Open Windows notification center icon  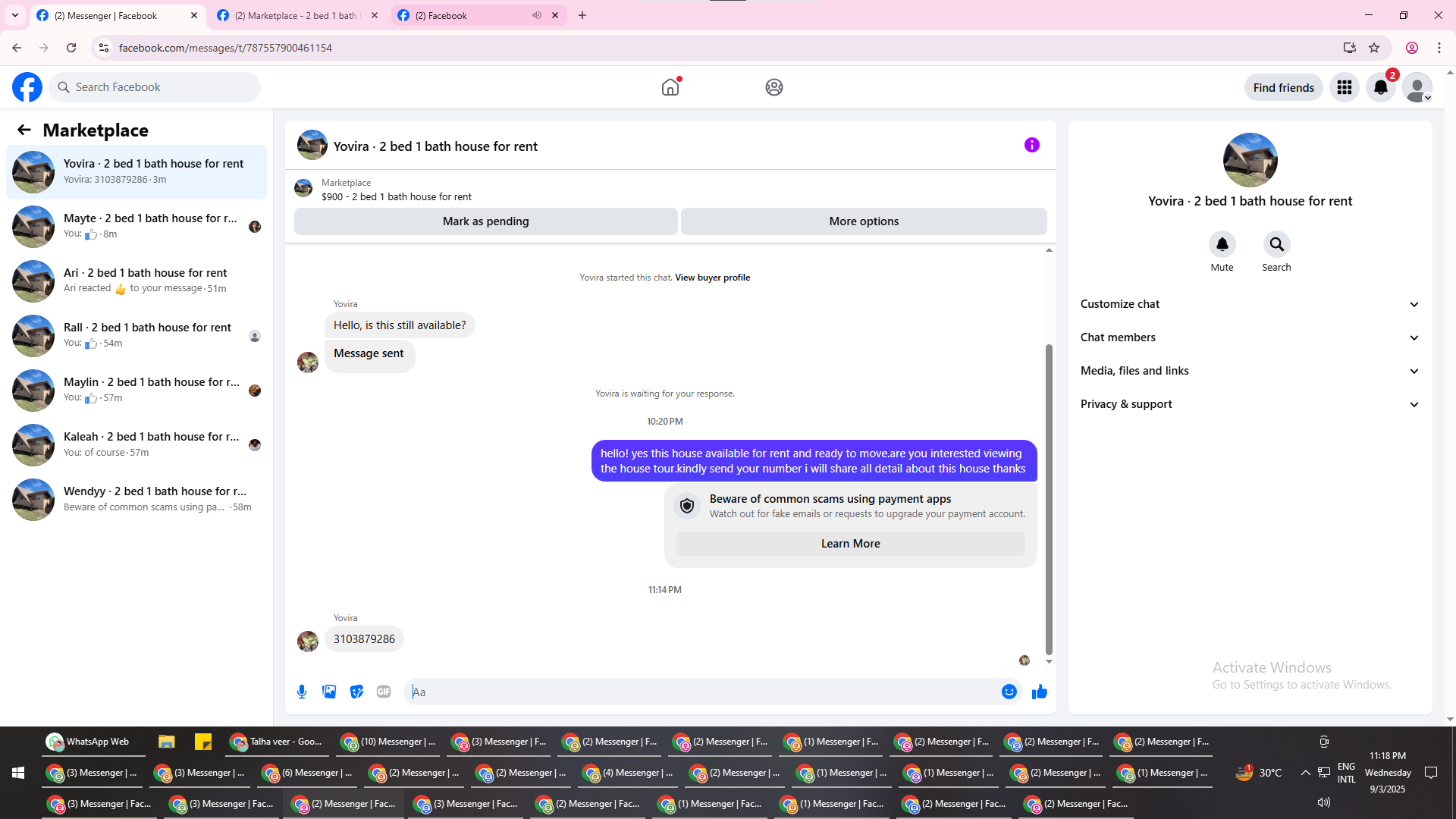(x=1432, y=773)
